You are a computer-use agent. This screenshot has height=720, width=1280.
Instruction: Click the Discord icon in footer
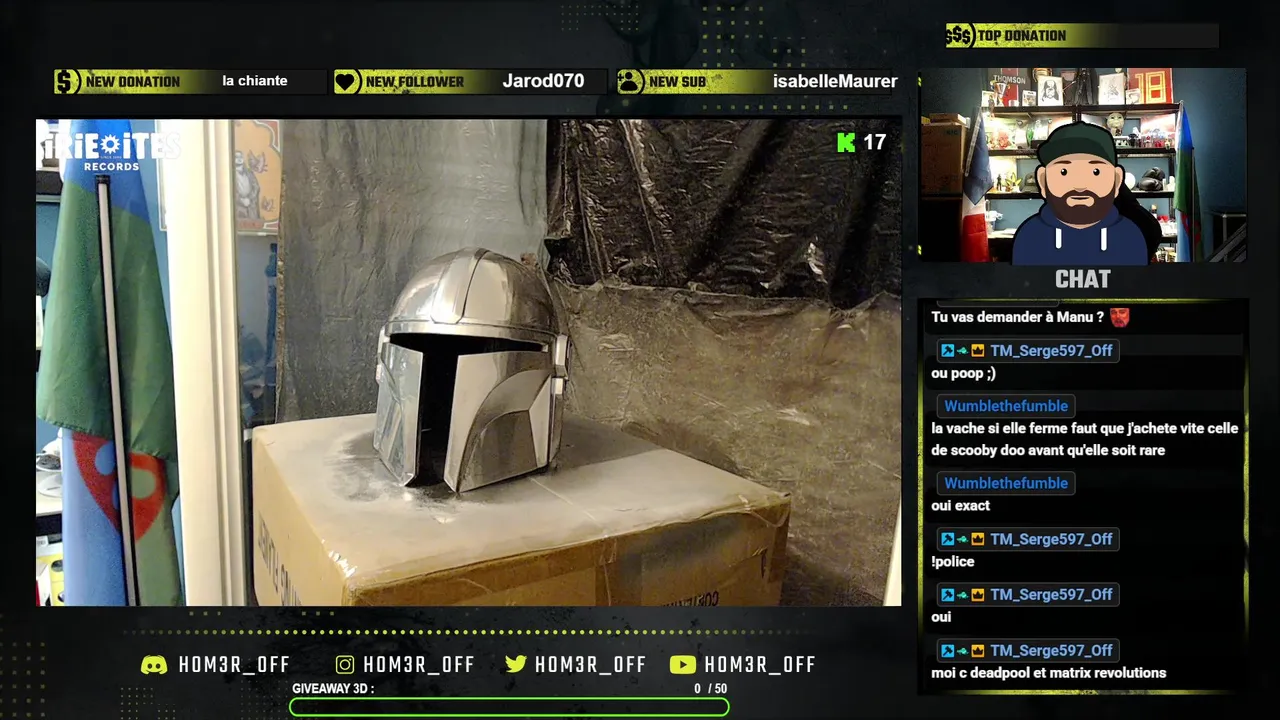click(x=154, y=665)
